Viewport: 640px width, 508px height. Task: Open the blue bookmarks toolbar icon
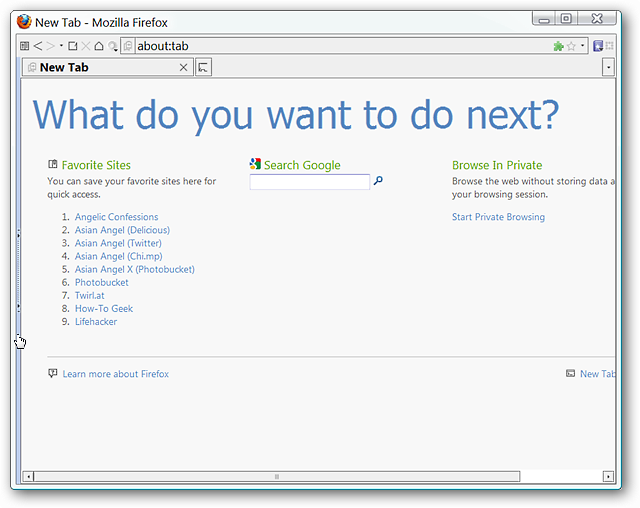598,46
